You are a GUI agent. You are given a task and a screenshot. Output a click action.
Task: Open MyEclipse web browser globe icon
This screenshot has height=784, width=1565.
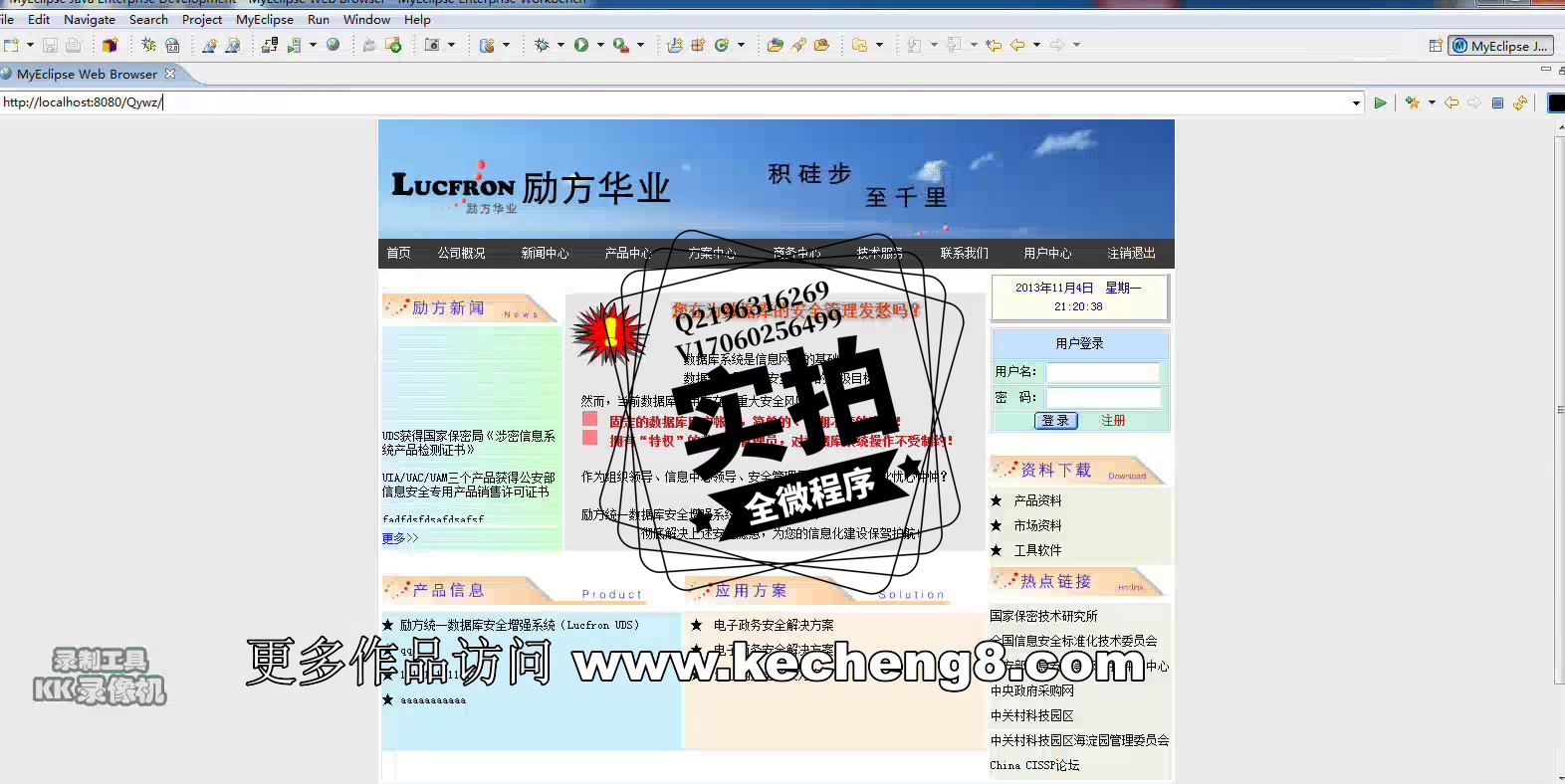(x=334, y=45)
